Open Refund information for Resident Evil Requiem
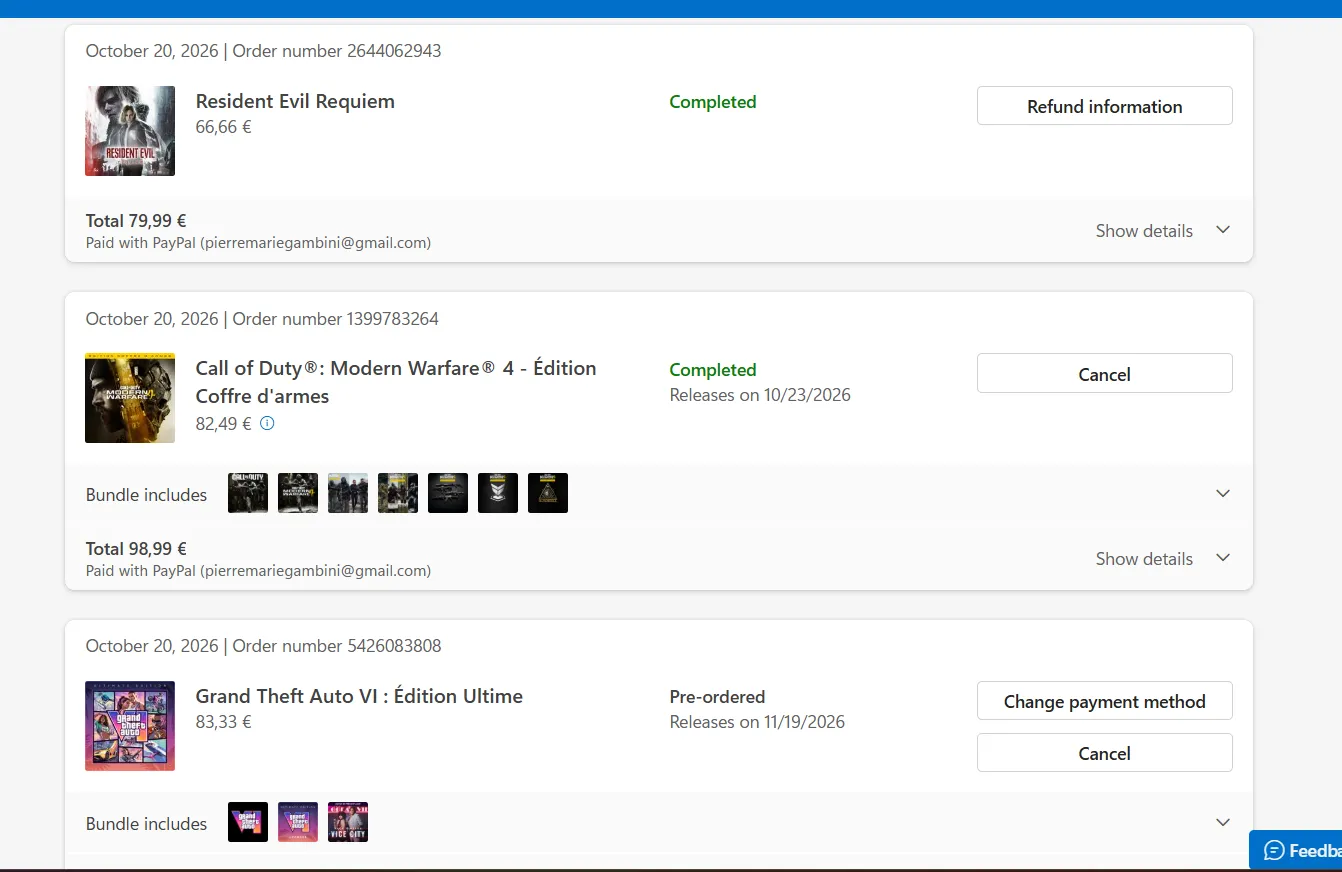 [x=1104, y=106]
